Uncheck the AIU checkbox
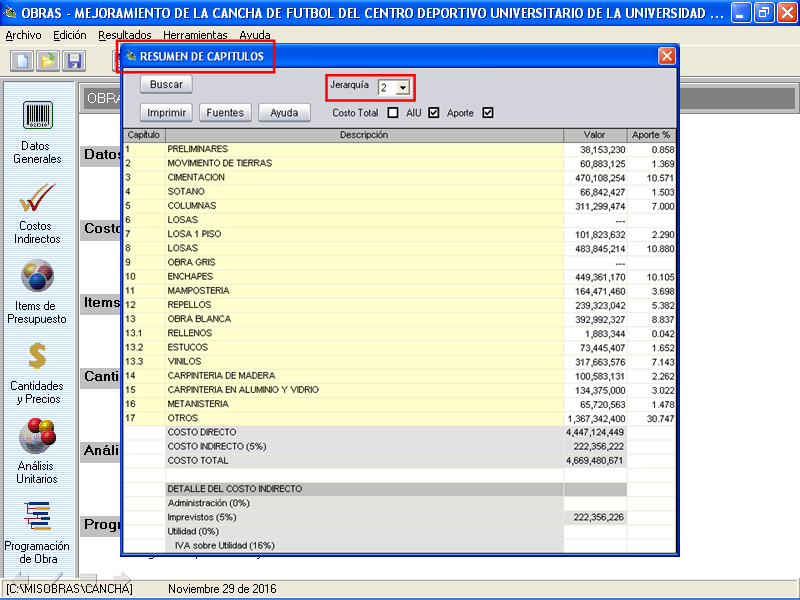Image resolution: width=800 pixels, height=600 pixels. (x=434, y=113)
